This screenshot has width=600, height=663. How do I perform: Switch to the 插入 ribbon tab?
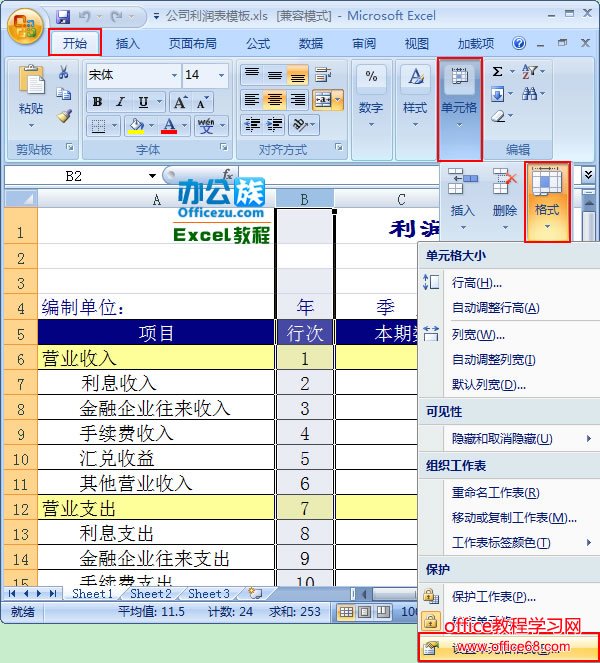pos(128,43)
